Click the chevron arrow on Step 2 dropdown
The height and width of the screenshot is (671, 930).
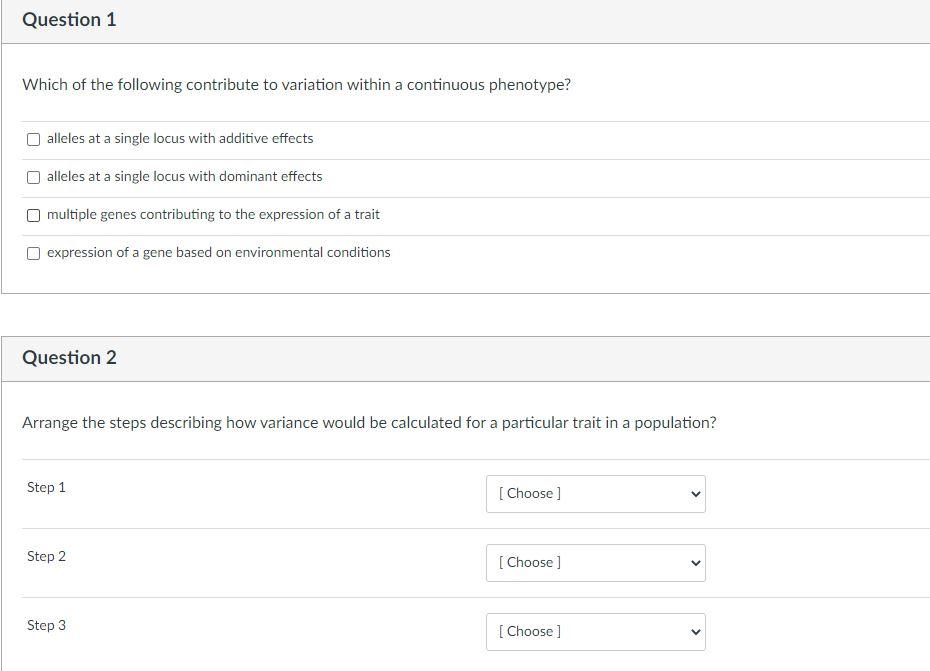[x=696, y=563]
